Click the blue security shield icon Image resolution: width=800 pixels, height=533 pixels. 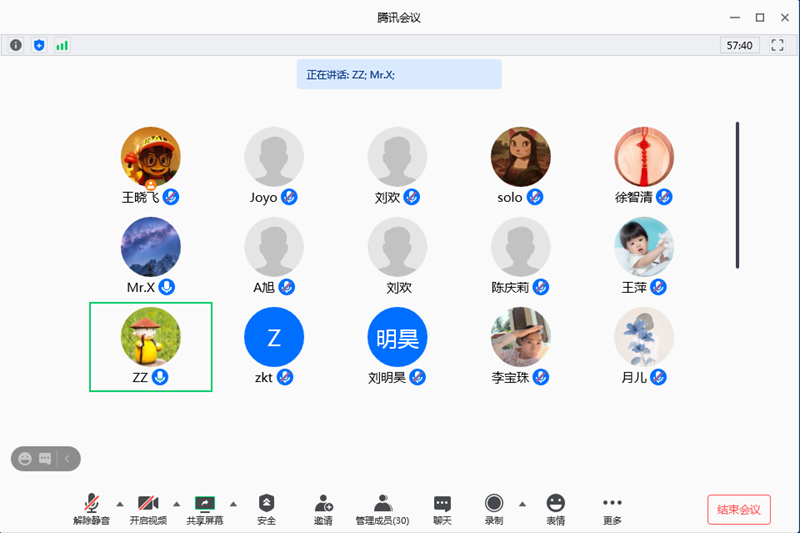[39, 45]
